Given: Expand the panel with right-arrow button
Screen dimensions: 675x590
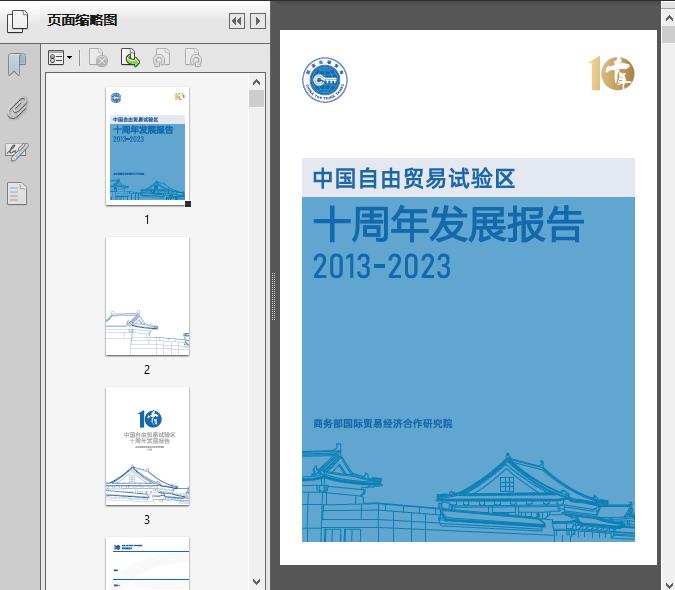Looking at the screenshot, I should [x=258, y=21].
